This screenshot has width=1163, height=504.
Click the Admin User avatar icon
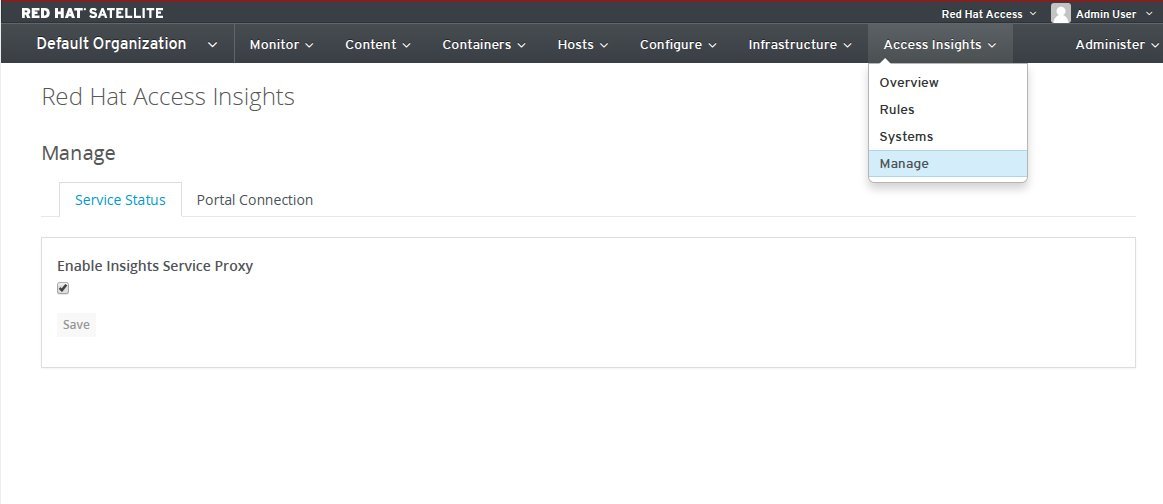click(x=1061, y=13)
